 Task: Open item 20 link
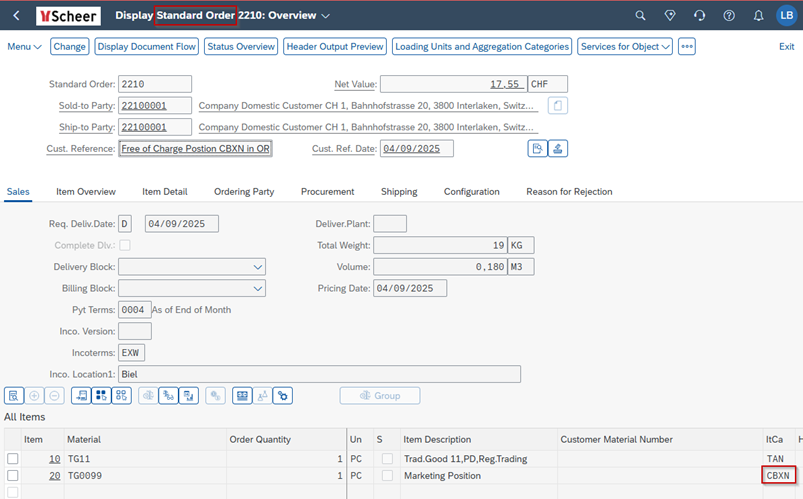tap(55, 476)
